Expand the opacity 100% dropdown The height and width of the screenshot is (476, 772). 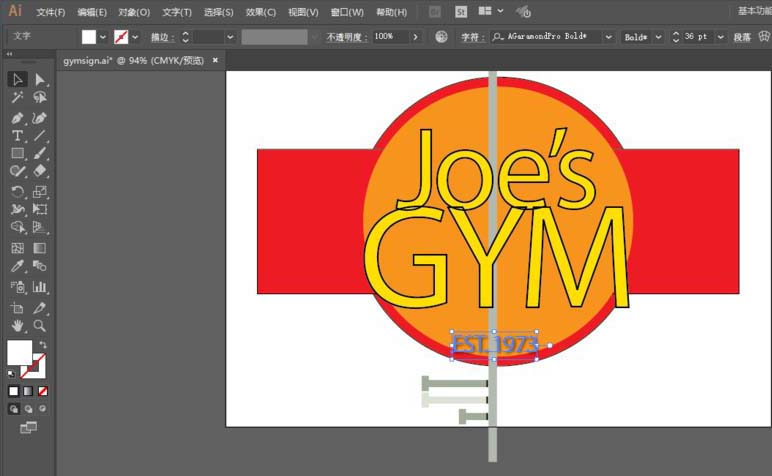[415, 37]
